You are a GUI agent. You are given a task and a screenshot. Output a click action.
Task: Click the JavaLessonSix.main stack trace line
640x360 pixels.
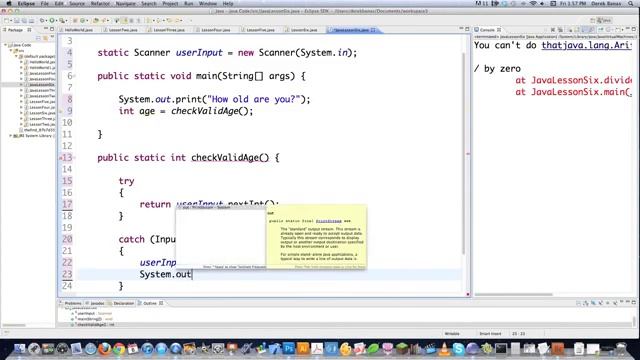click(573, 92)
